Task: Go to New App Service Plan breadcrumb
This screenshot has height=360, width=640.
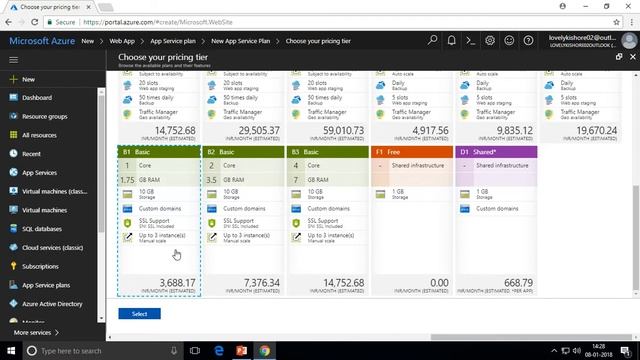Action: click(240, 41)
